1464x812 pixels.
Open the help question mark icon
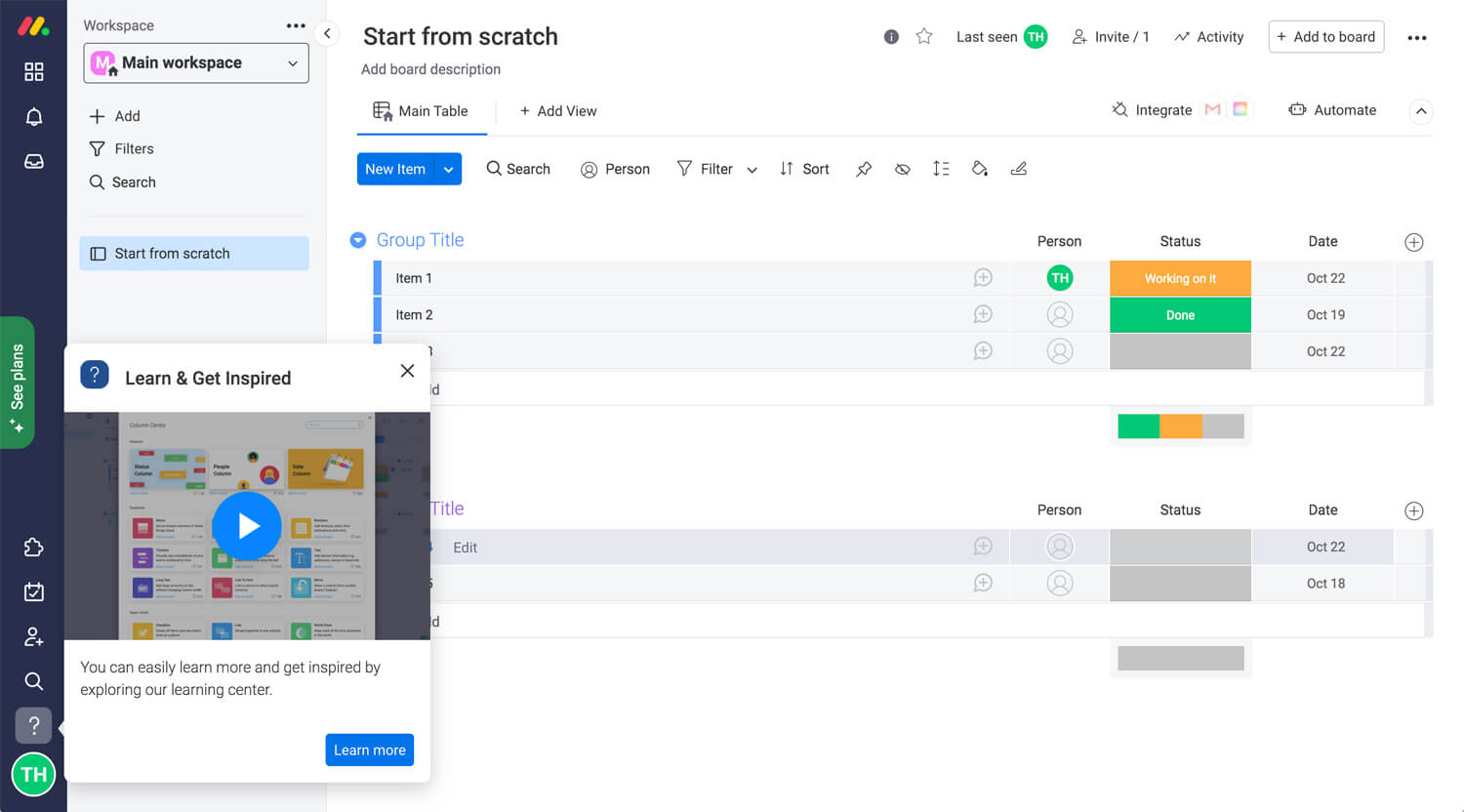tap(34, 725)
